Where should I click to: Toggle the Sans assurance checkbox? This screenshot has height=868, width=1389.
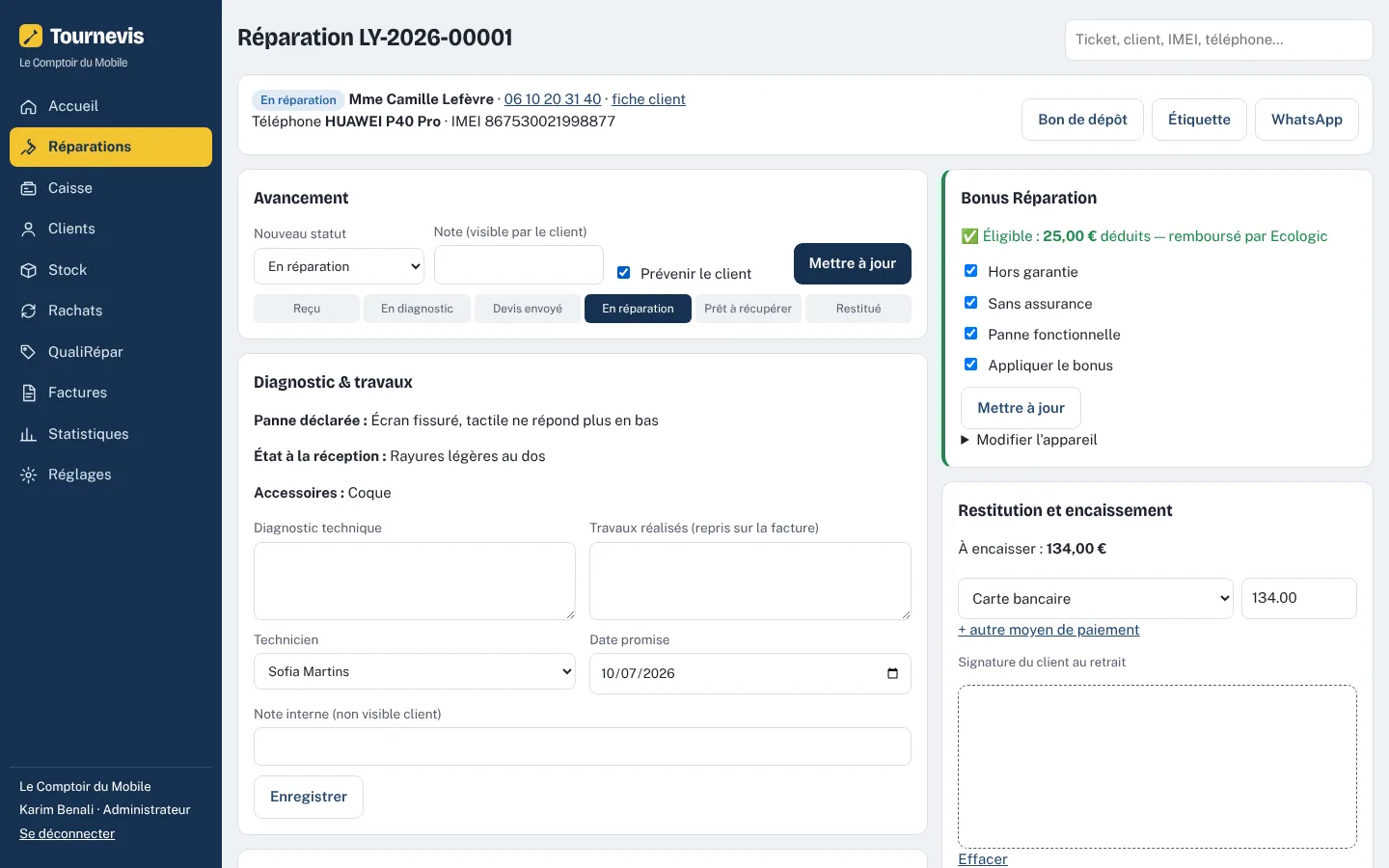tap(971, 303)
